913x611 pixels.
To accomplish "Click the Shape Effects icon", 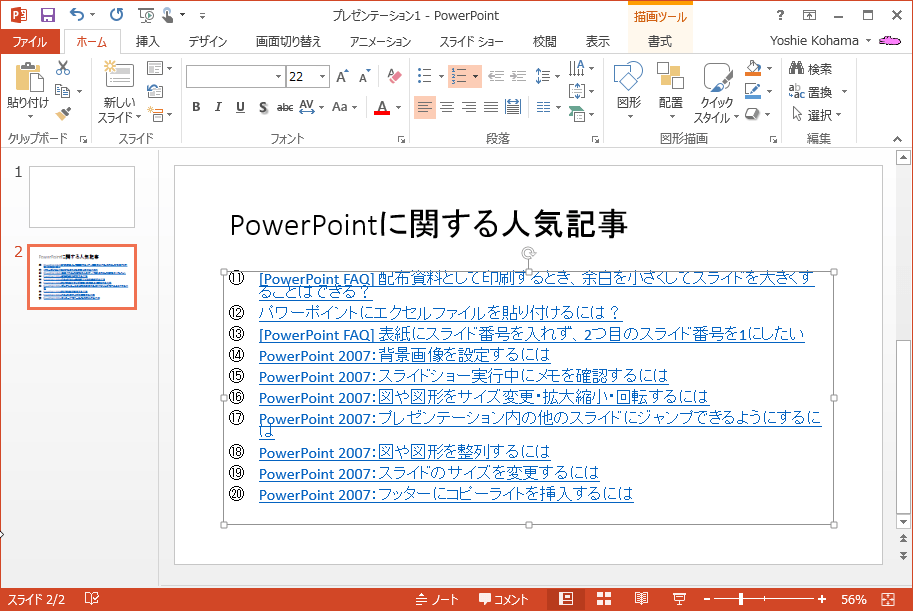I will click(x=752, y=114).
